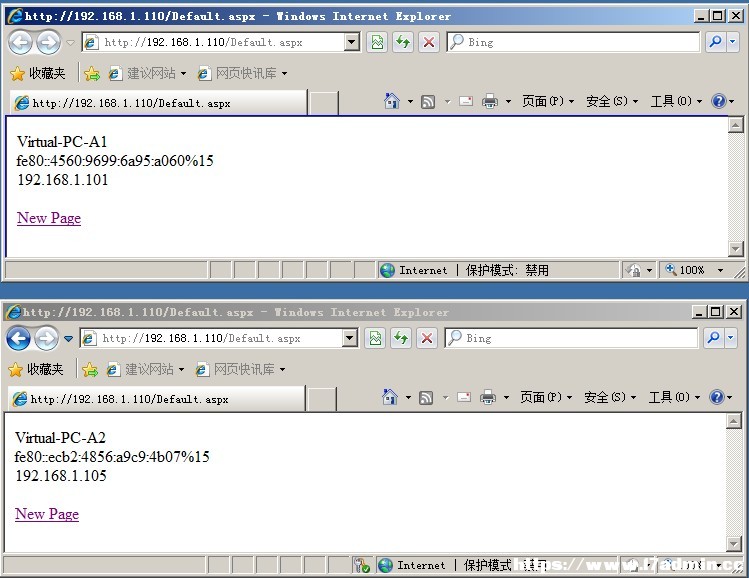Click Compatibility View icon in bottom window
Viewport: 749px width, 578px height.
(375, 339)
